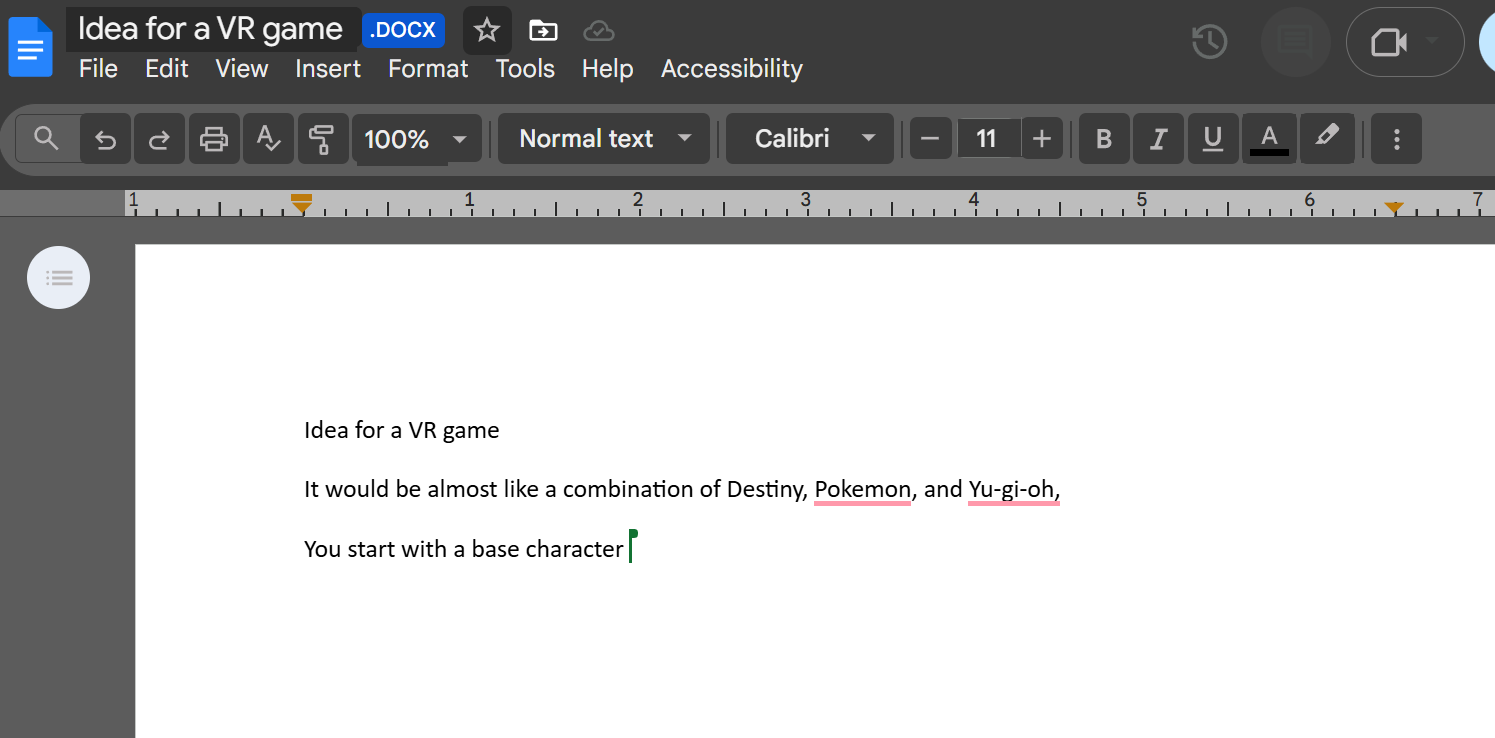The image size is (1495, 738).
Task: Open the Format menu
Action: pyautogui.click(x=428, y=68)
